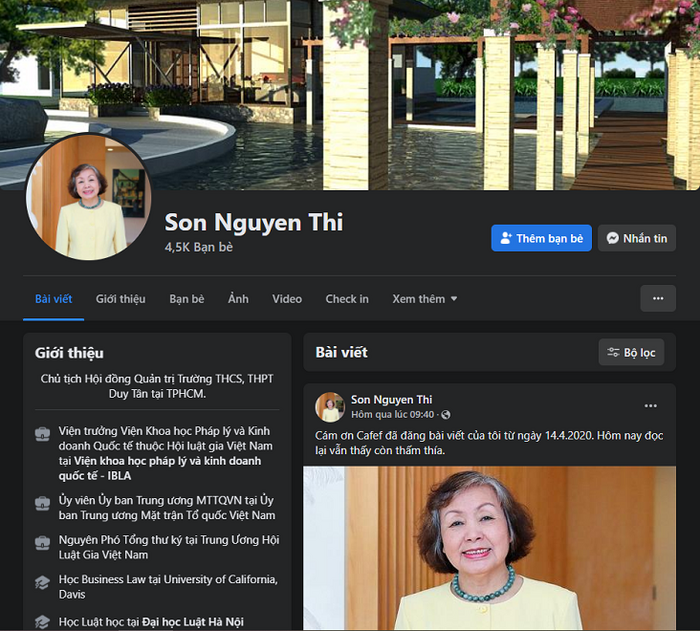This screenshot has height=631, width=700.
Task: Open the post options three-dots menu
Action: (x=650, y=406)
